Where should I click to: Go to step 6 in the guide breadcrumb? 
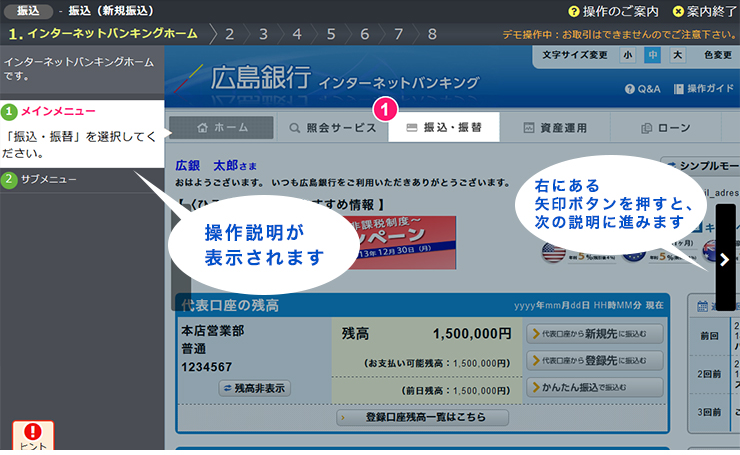click(365, 34)
